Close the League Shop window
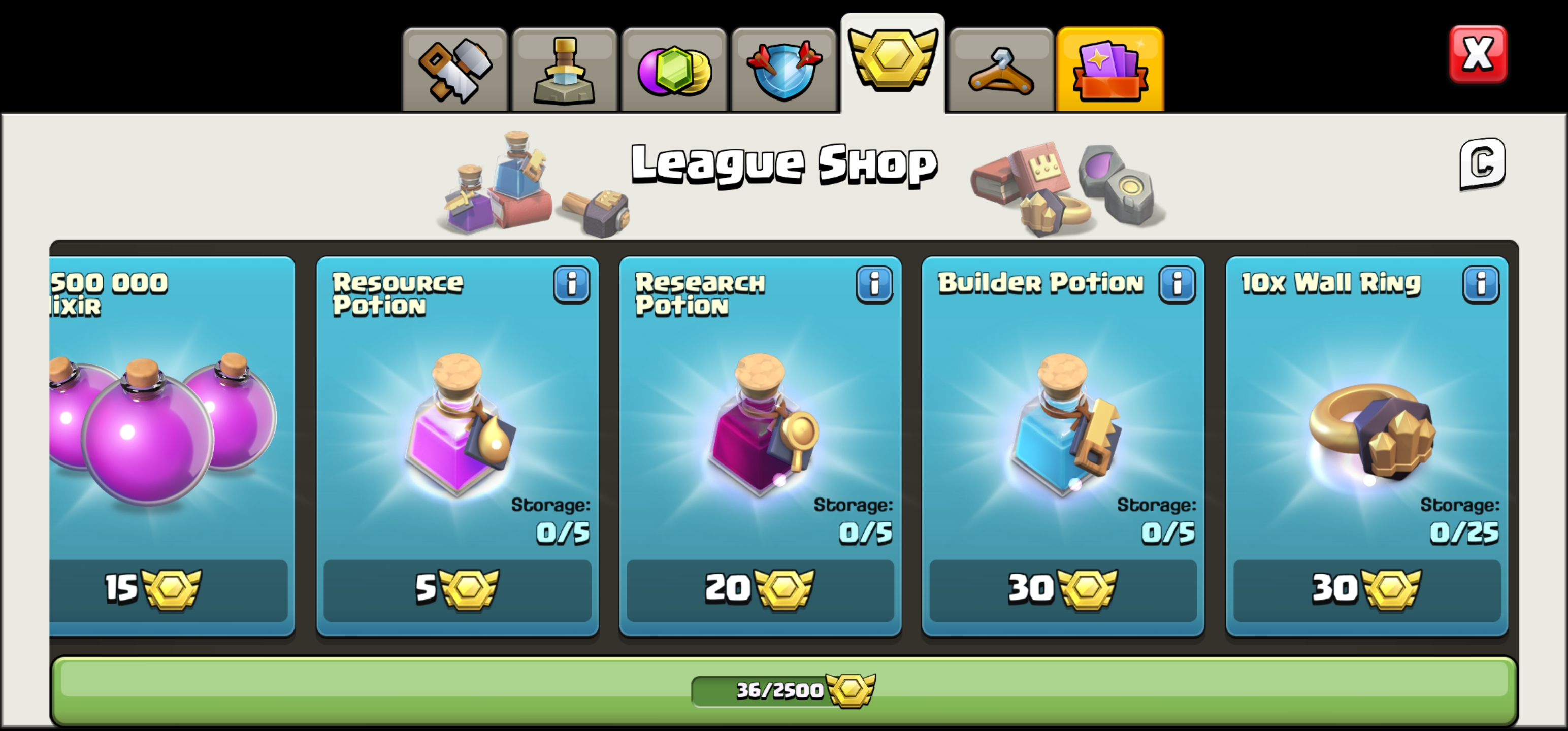Screen dimensions: 1568x731 coord(1478,54)
